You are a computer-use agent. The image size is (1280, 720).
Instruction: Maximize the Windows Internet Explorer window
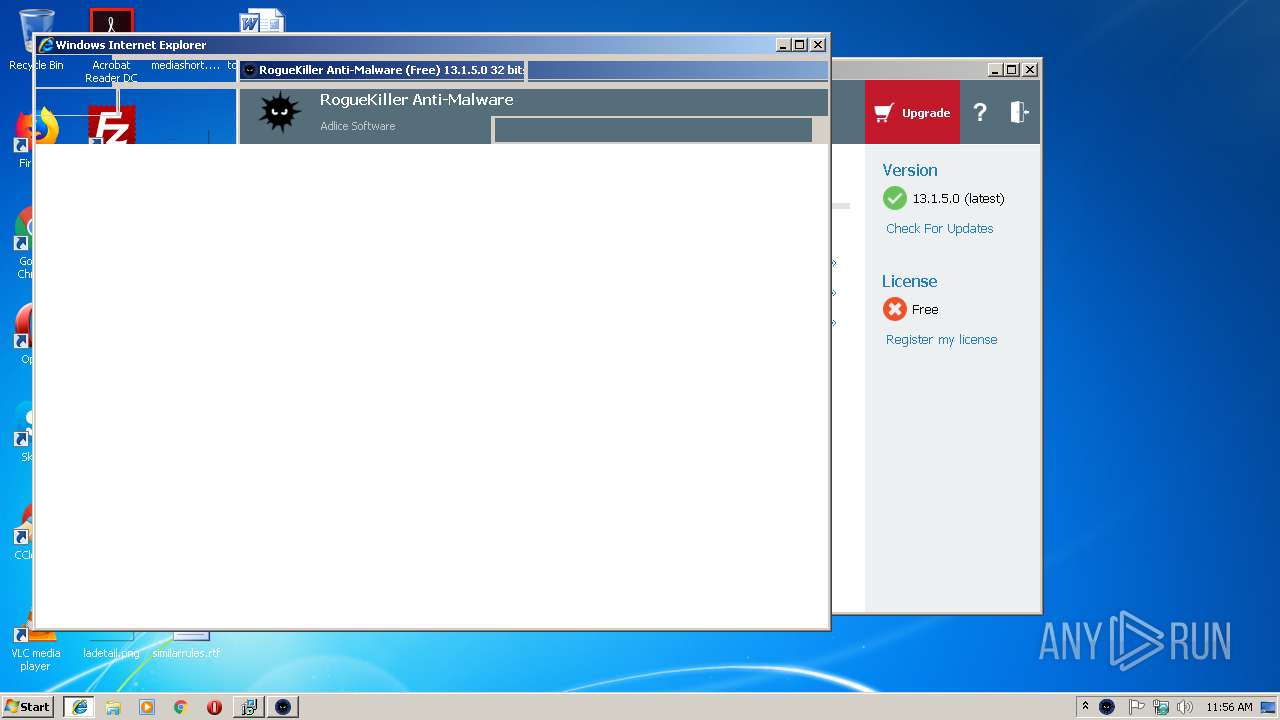pos(799,45)
